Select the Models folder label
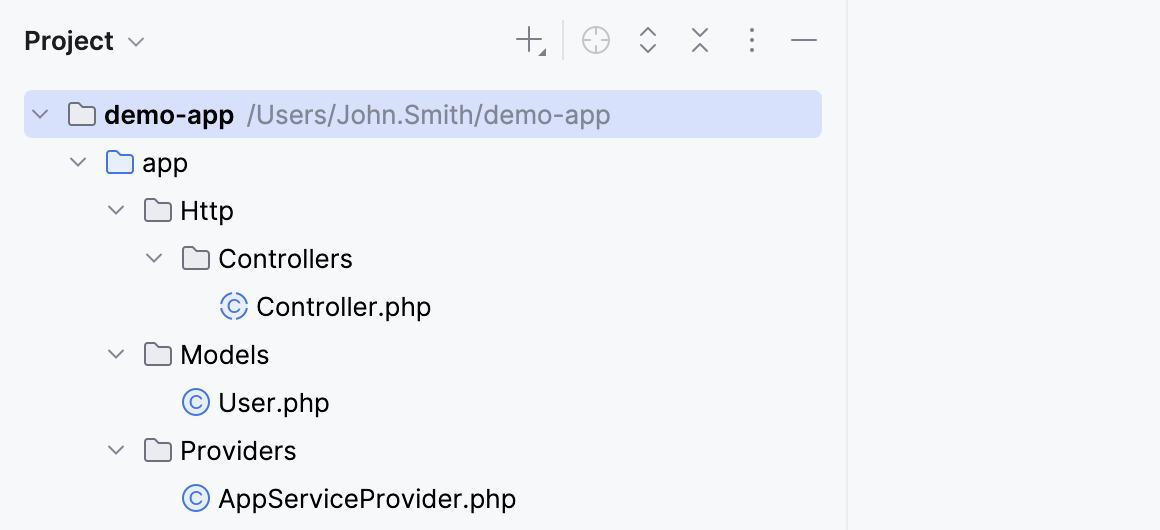1160x530 pixels. pos(224,354)
